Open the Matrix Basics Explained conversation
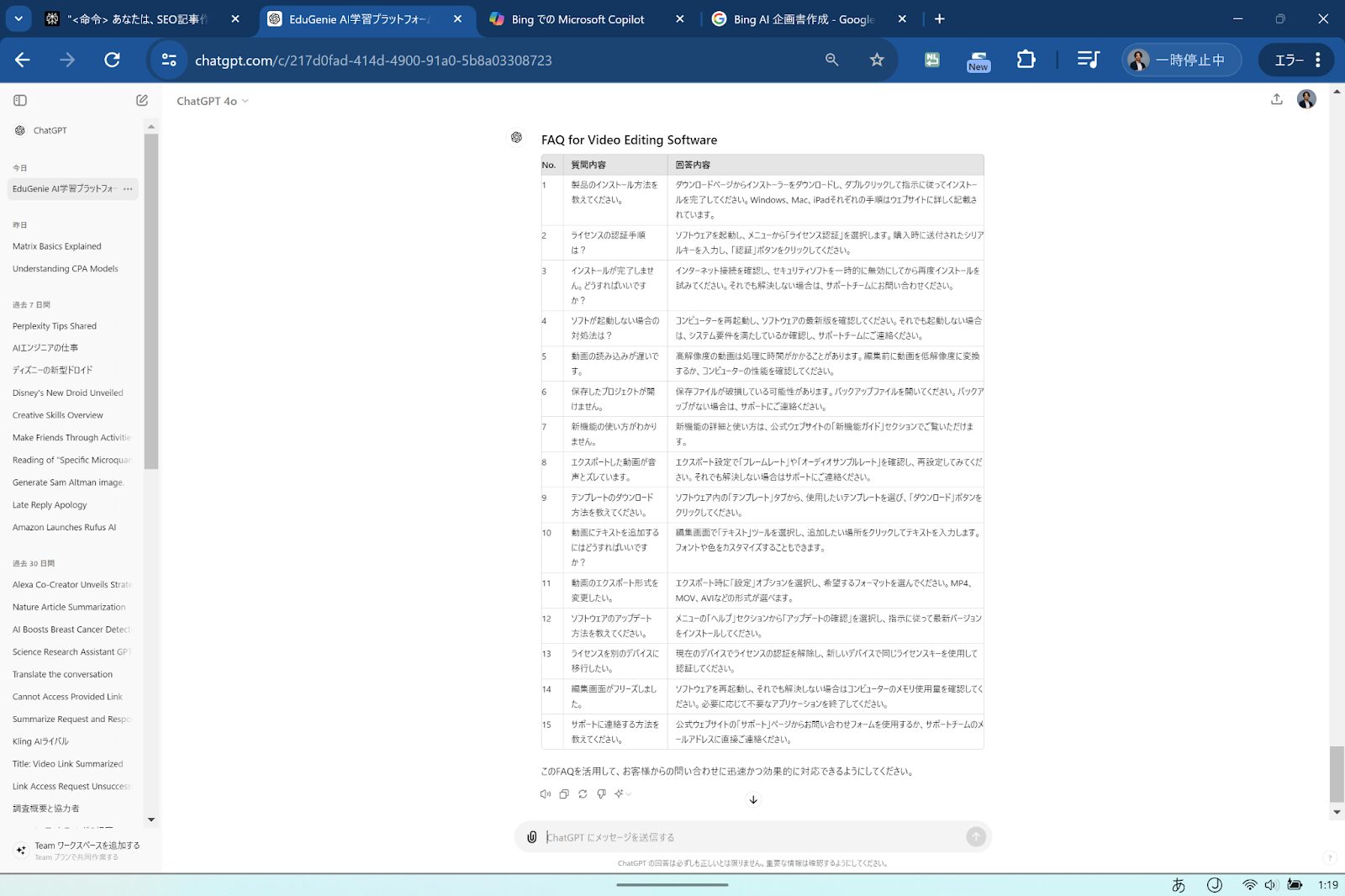Image resolution: width=1345 pixels, height=896 pixels. [x=57, y=246]
